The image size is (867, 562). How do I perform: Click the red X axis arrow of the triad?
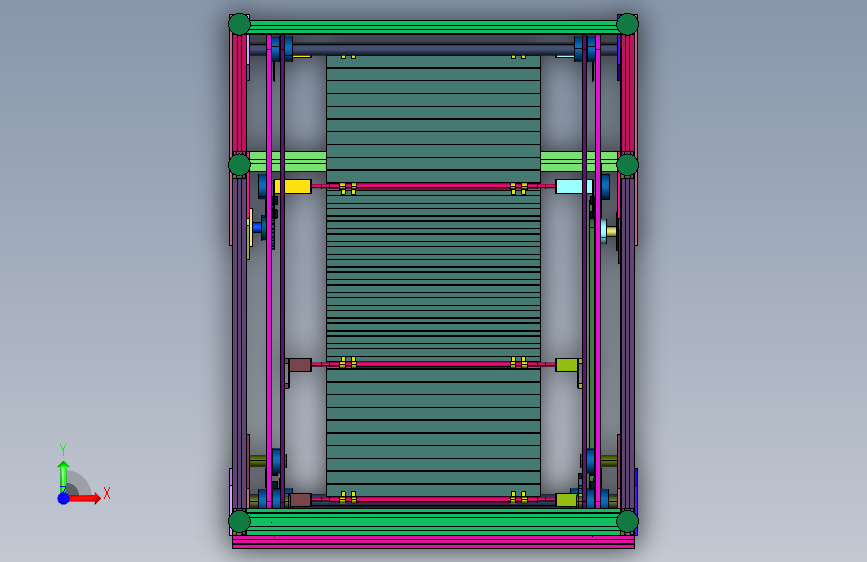[x=85, y=498]
